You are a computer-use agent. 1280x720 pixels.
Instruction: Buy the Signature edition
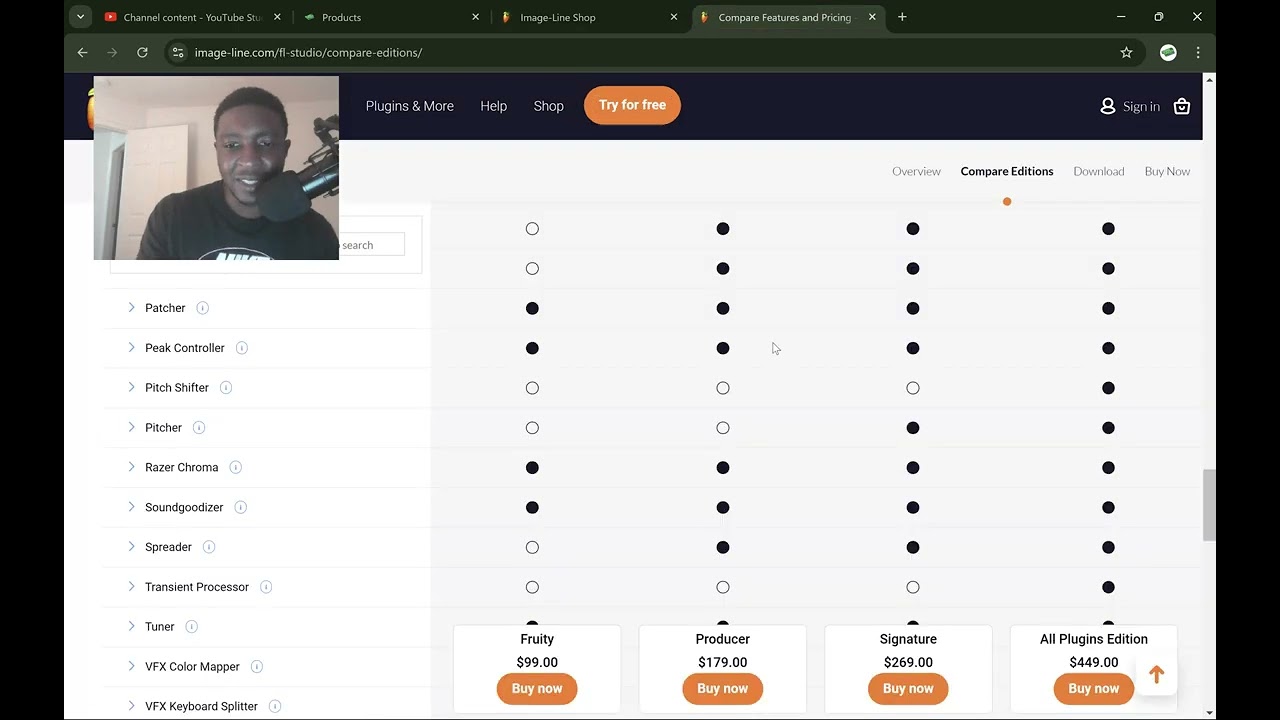908,689
